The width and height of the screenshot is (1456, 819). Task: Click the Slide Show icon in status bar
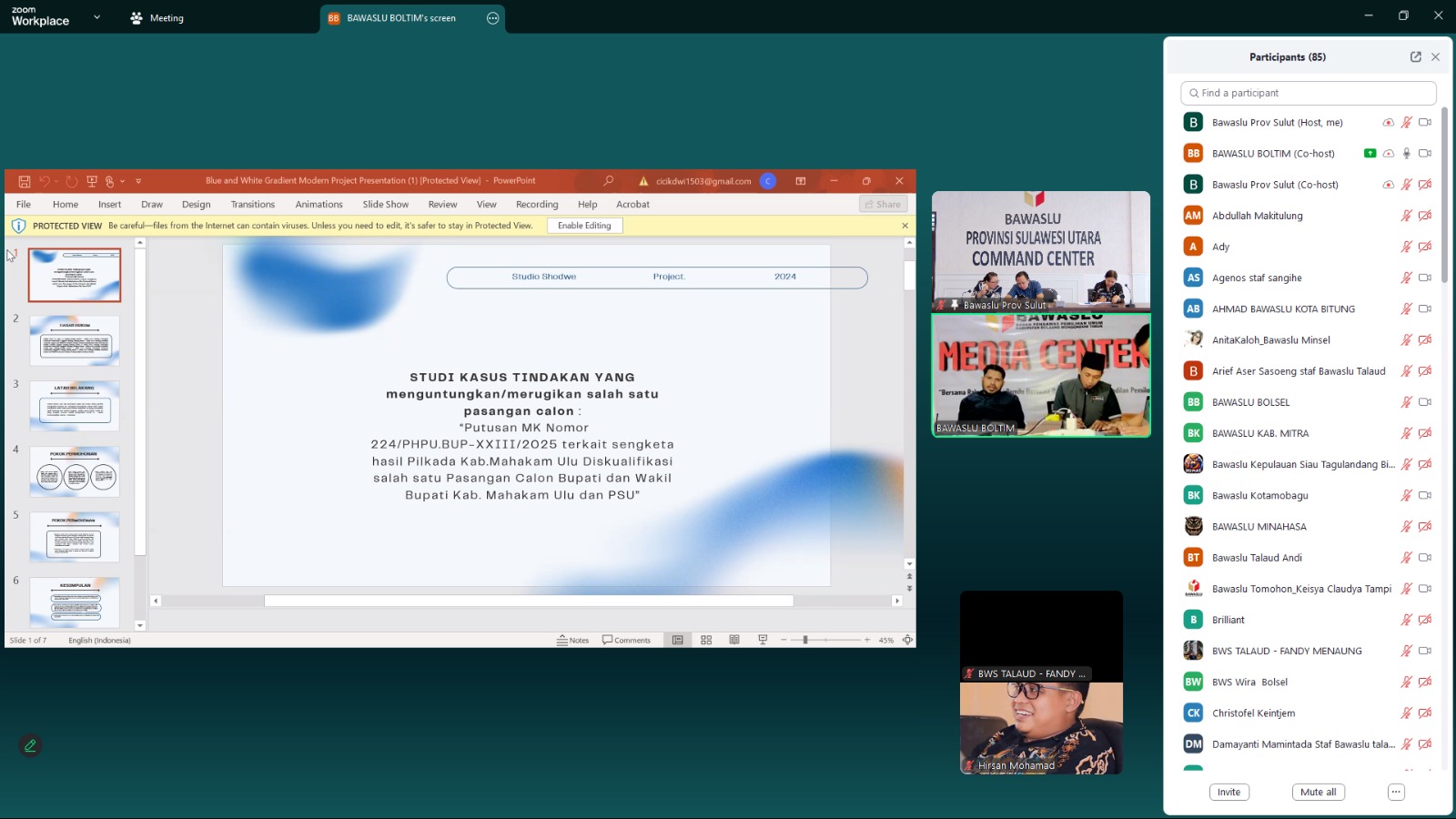tap(763, 640)
